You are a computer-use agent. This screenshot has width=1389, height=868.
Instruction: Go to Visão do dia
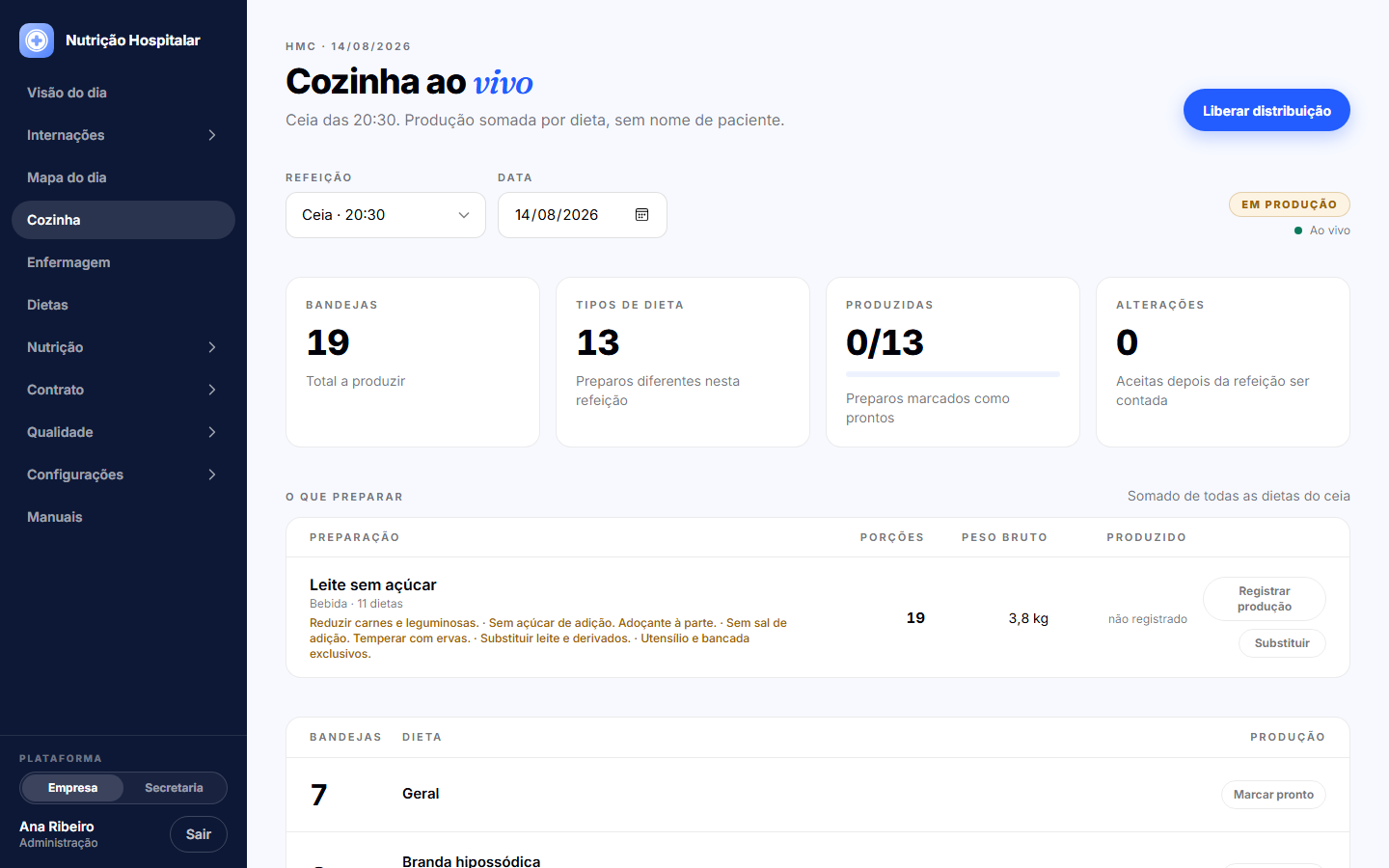(123, 93)
